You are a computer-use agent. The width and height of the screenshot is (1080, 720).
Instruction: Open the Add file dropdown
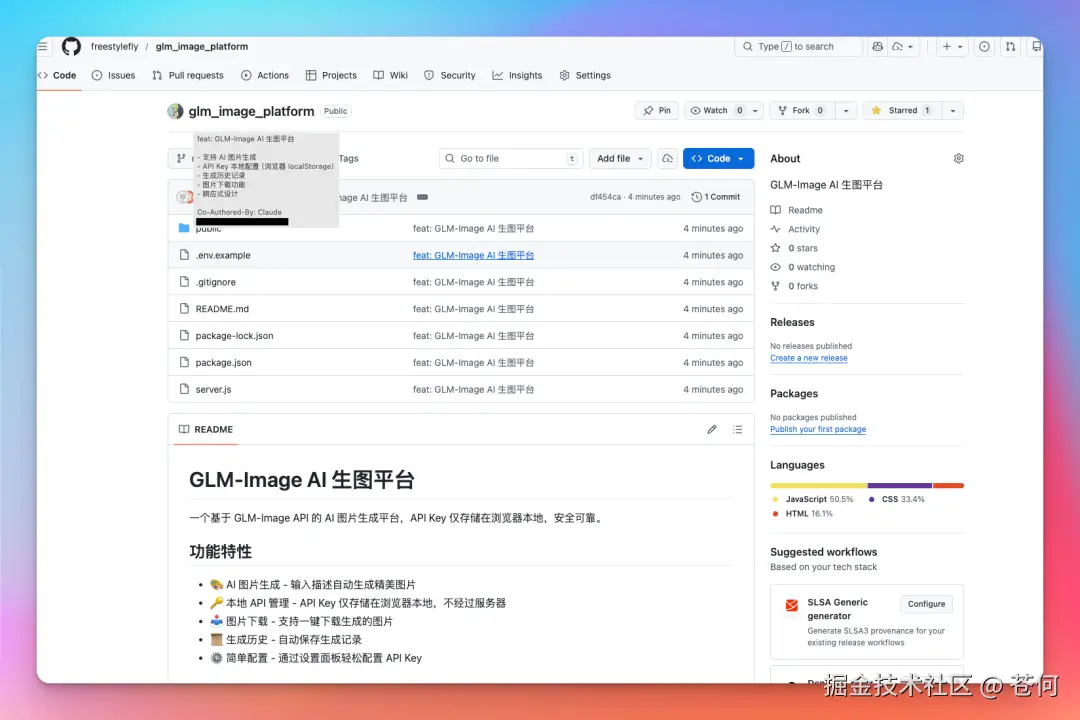[620, 158]
